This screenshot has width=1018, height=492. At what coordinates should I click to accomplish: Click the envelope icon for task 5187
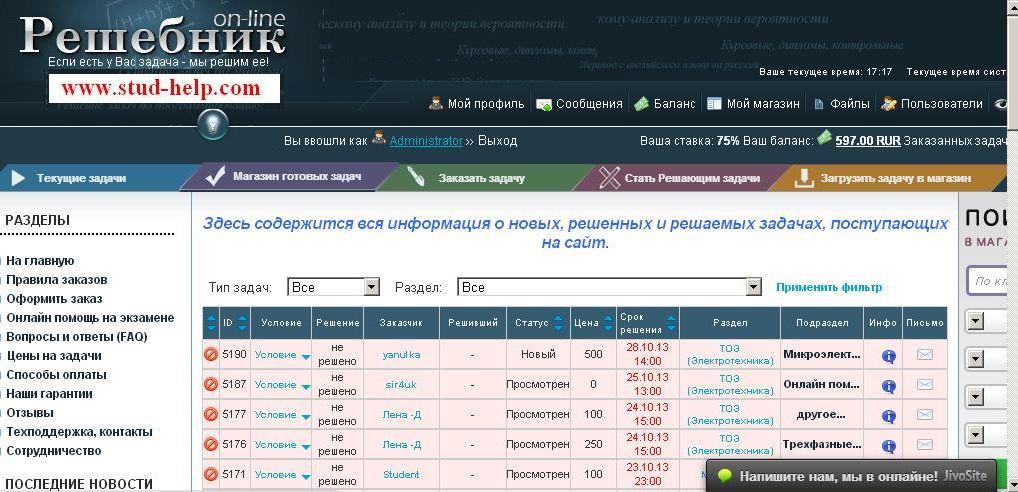point(925,384)
